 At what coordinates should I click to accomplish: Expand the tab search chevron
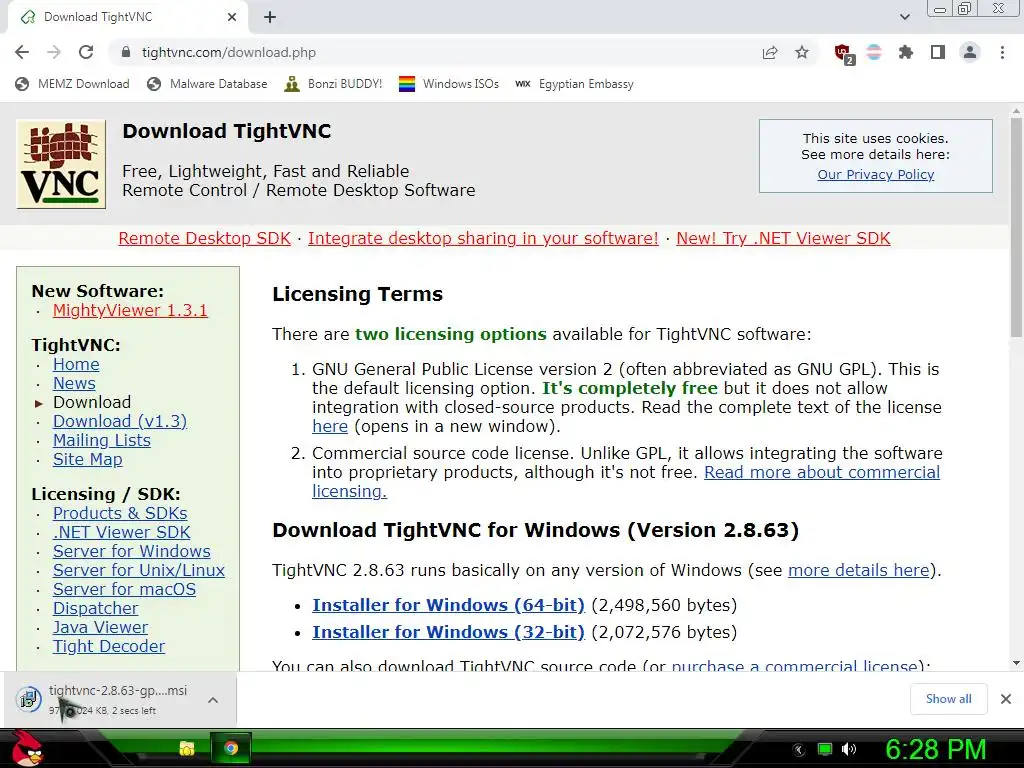(x=904, y=17)
